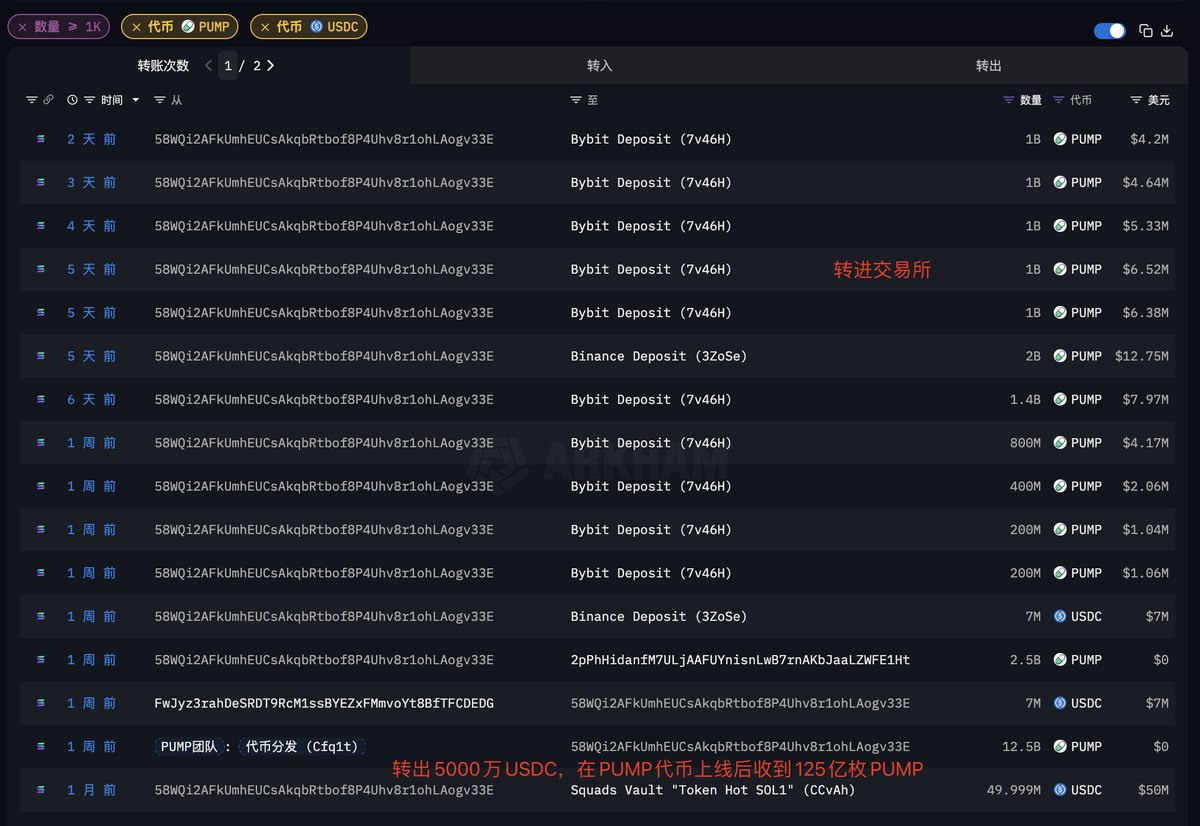1200x826 pixels.
Task: Click the 1.4B amount cell
Action: (1025, 399)
